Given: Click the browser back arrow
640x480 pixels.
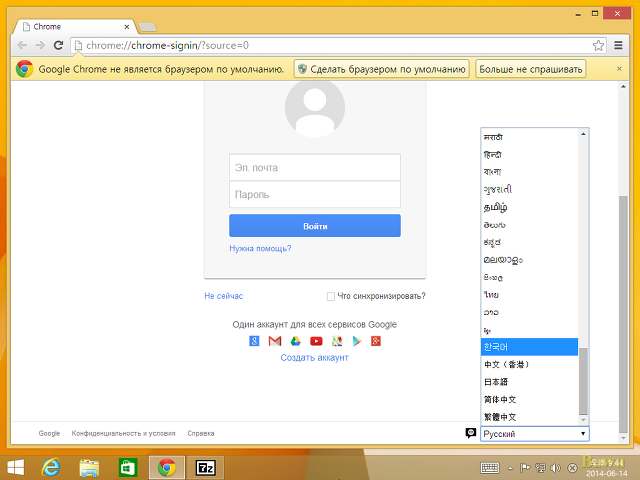Looking at the screenshot, I should (22, 45).
